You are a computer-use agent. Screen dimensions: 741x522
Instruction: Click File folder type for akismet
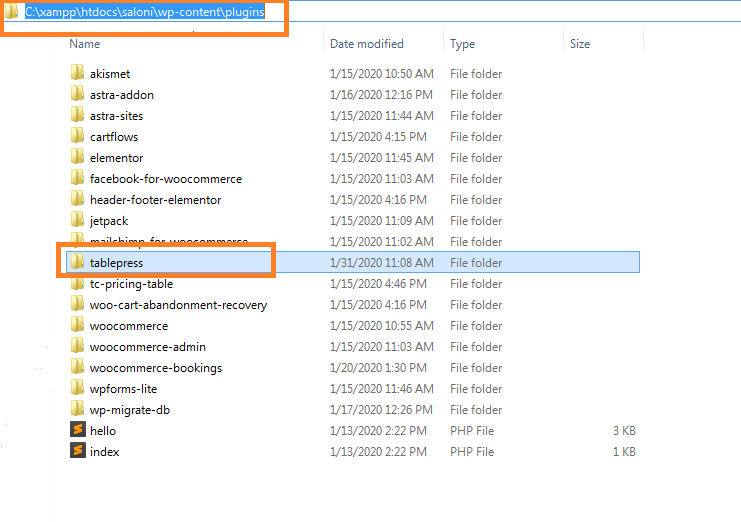tap(476, 74)
